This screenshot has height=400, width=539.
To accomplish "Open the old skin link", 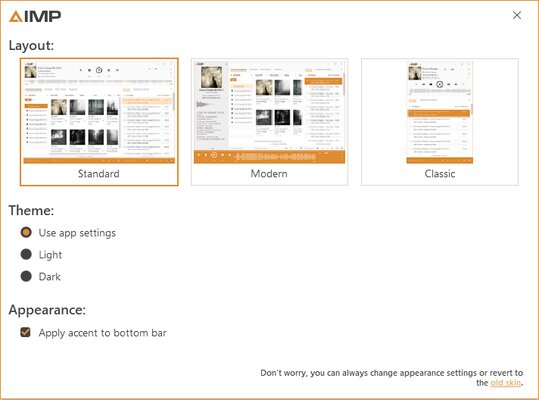I will point(506,383).
